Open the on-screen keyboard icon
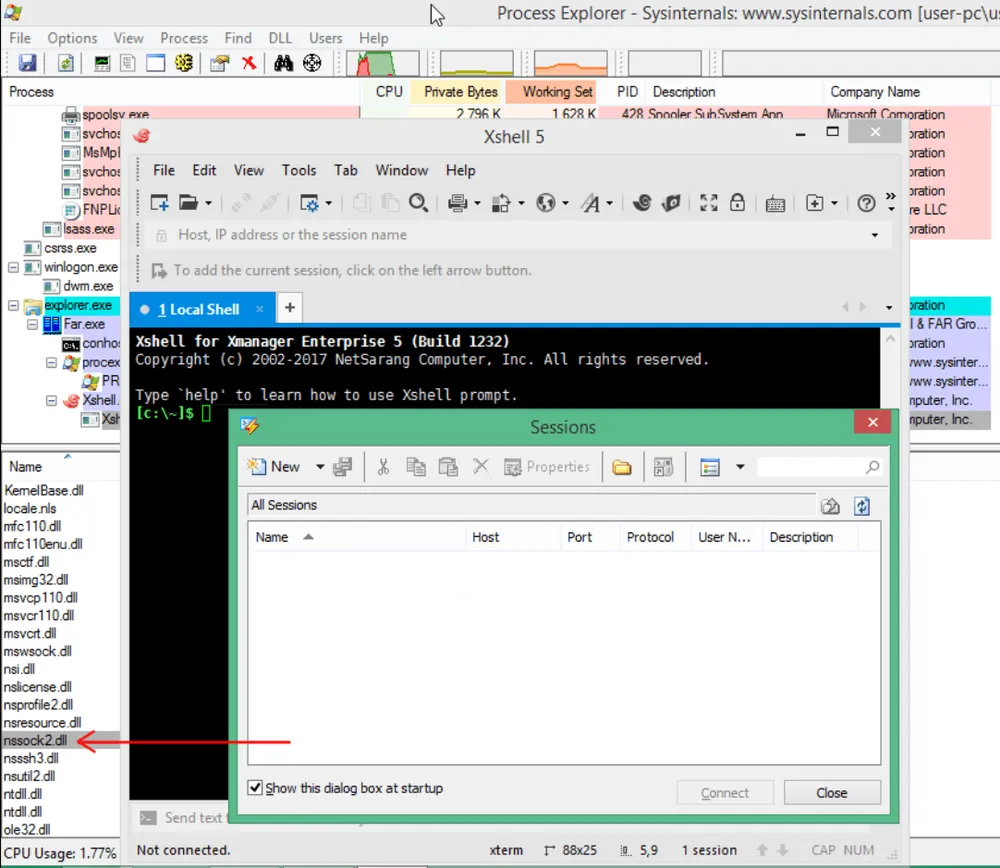 (775, 203)
